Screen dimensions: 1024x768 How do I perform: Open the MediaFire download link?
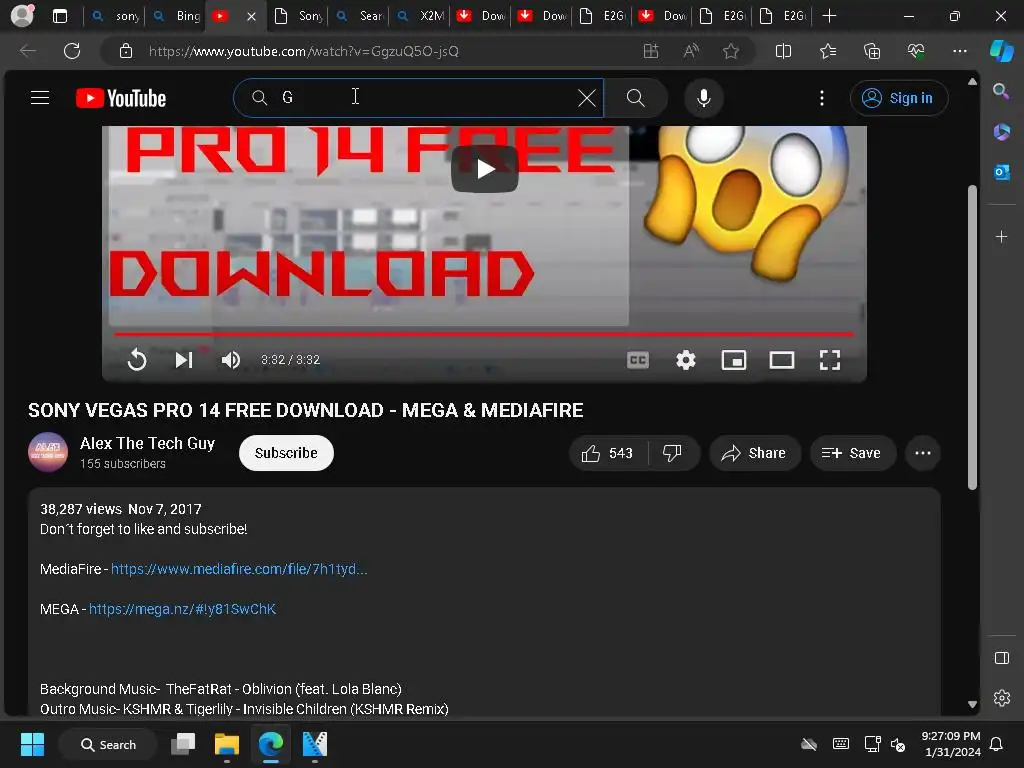239,569
